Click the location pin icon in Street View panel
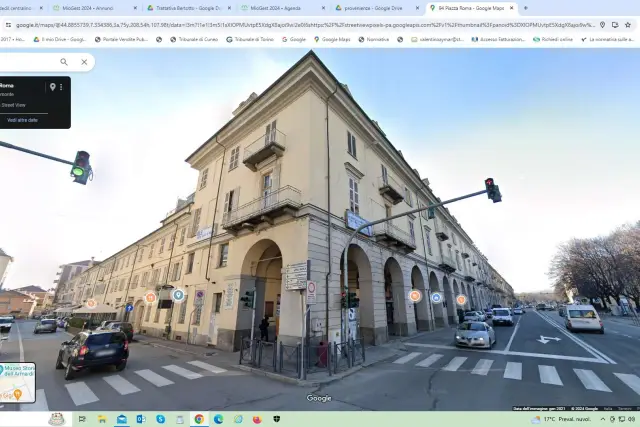640x427 pixels. (x=53, y=87)
